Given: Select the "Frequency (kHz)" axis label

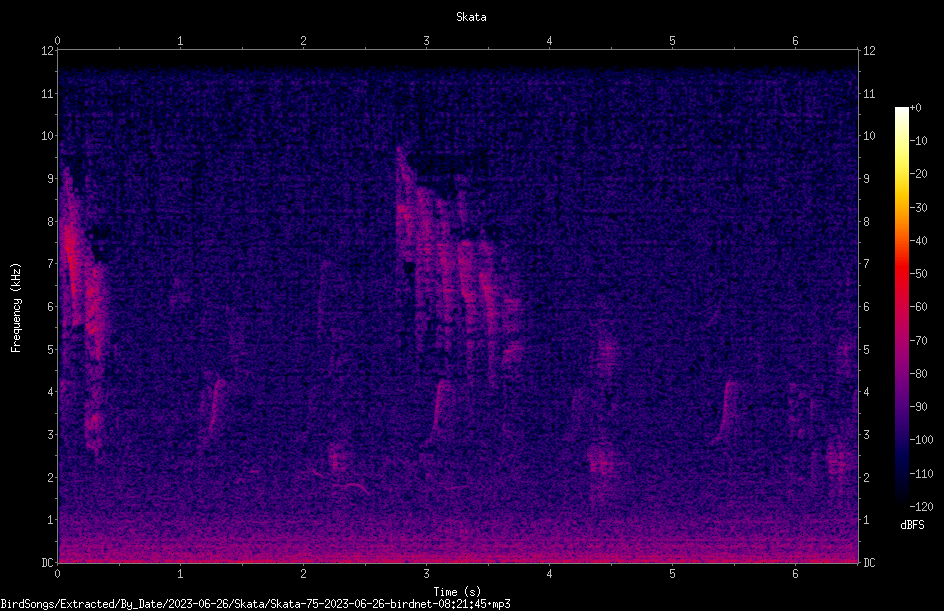Looking at the screenshot, I should (x=16, y=308).
